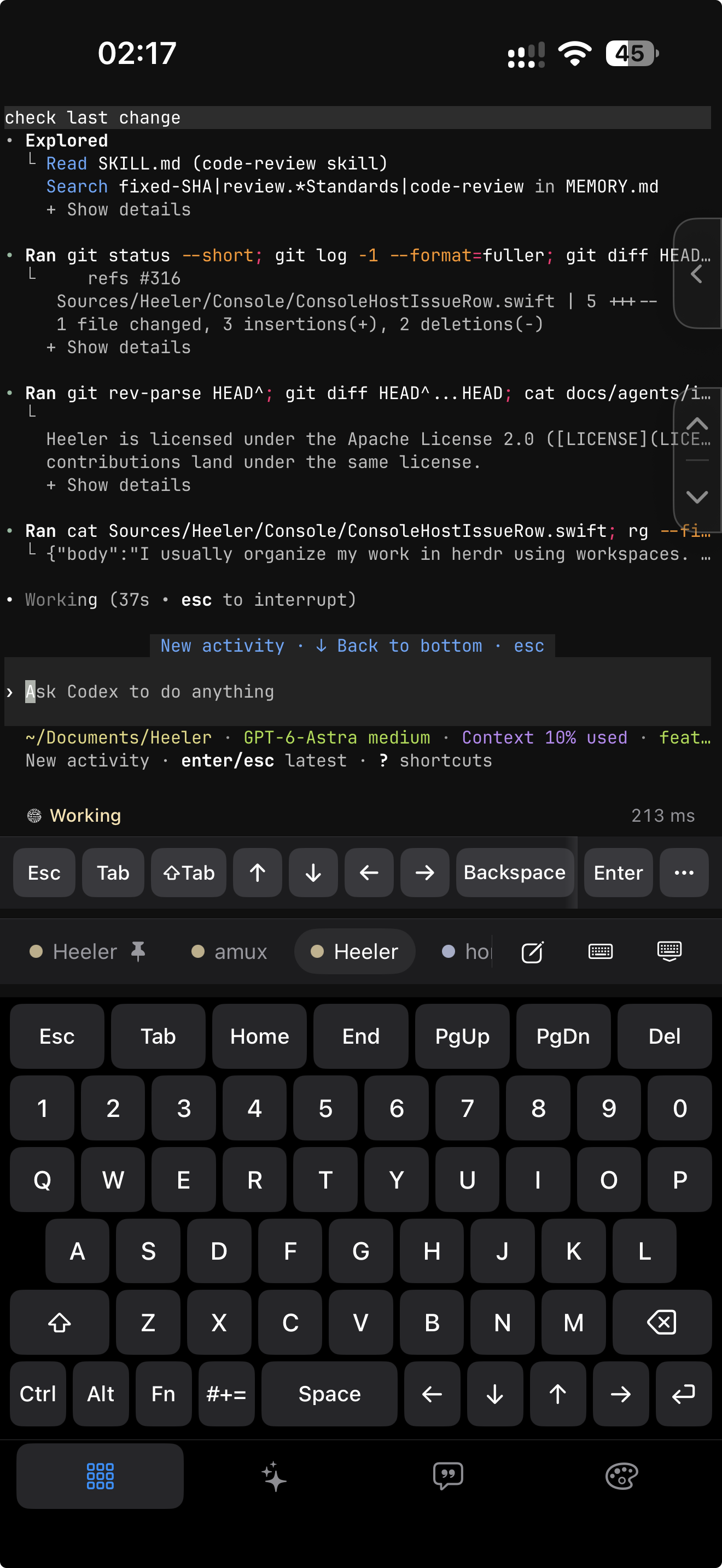
Task: Collapse the side panel with left chevron
Action: (x=697, y=273)
